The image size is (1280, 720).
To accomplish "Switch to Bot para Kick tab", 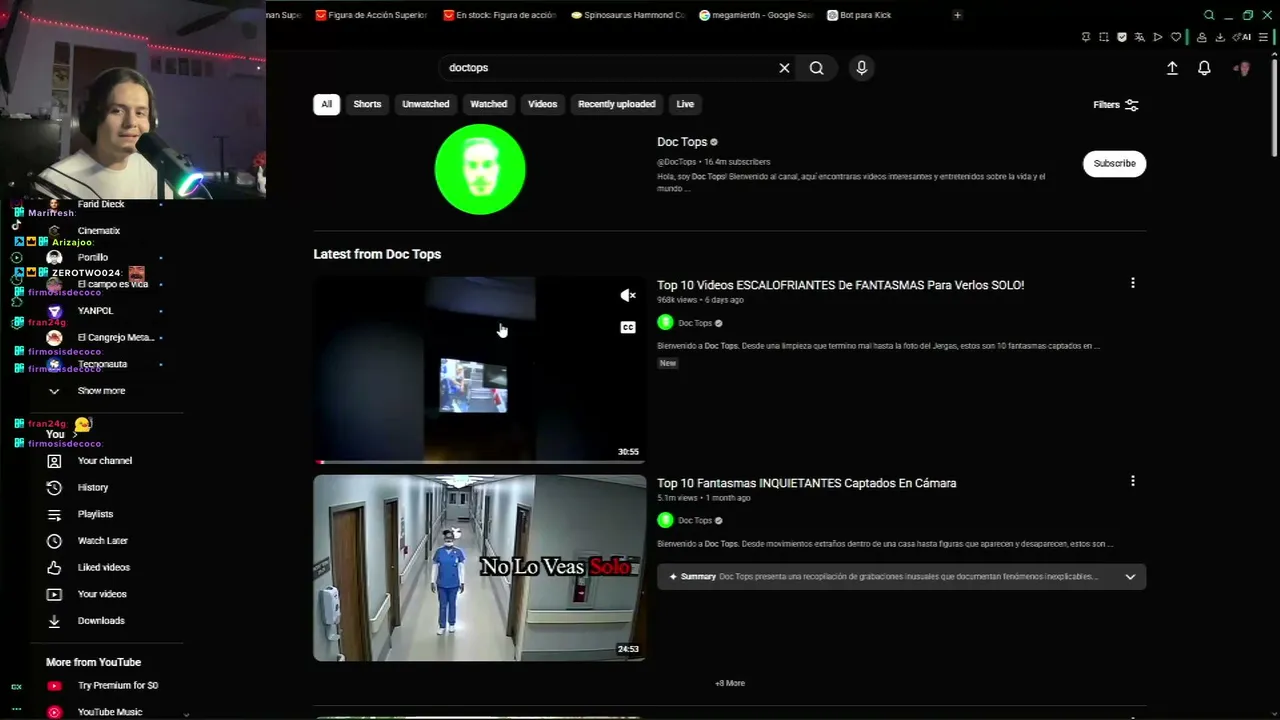I will click(859, 15).
